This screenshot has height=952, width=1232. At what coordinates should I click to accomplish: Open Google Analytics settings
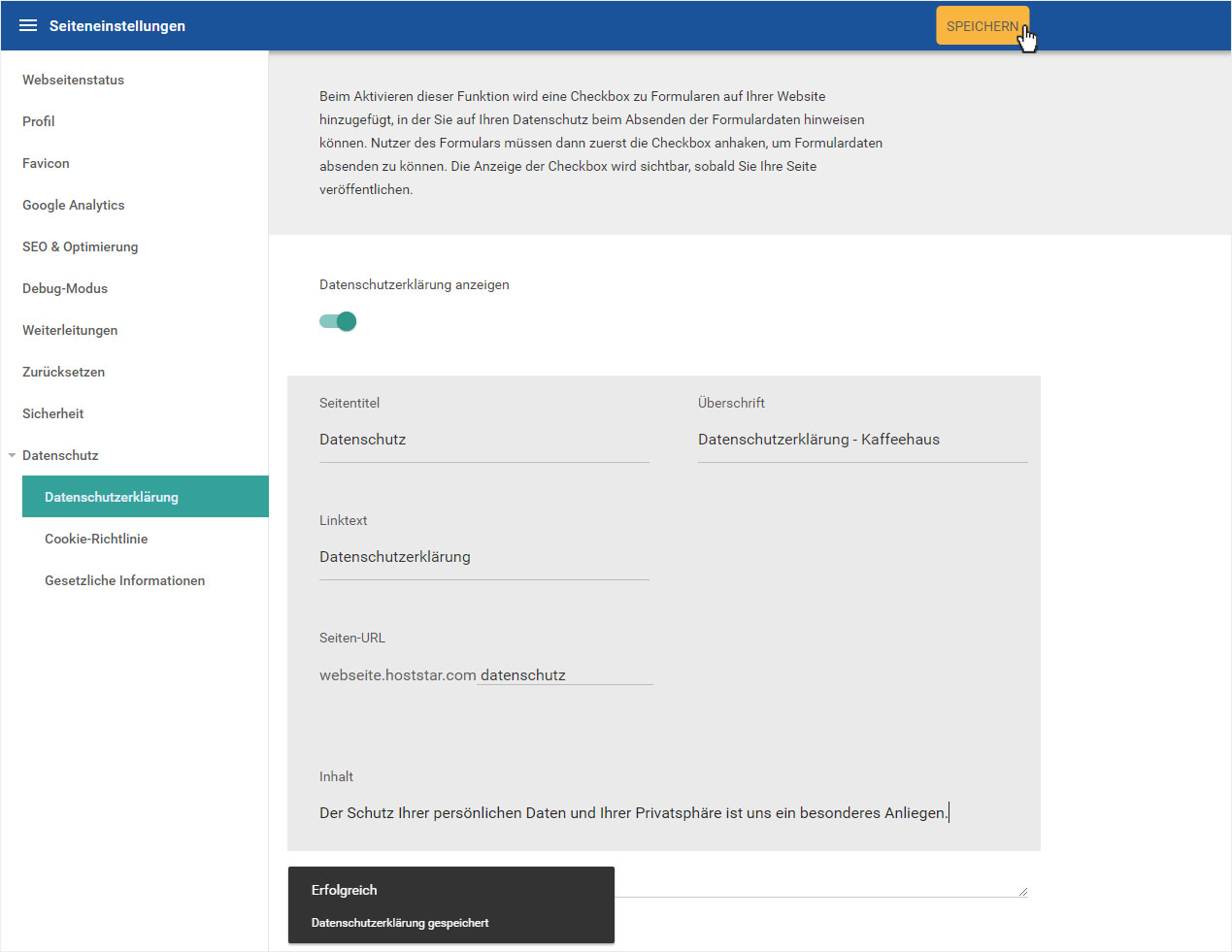pos(74,205)
